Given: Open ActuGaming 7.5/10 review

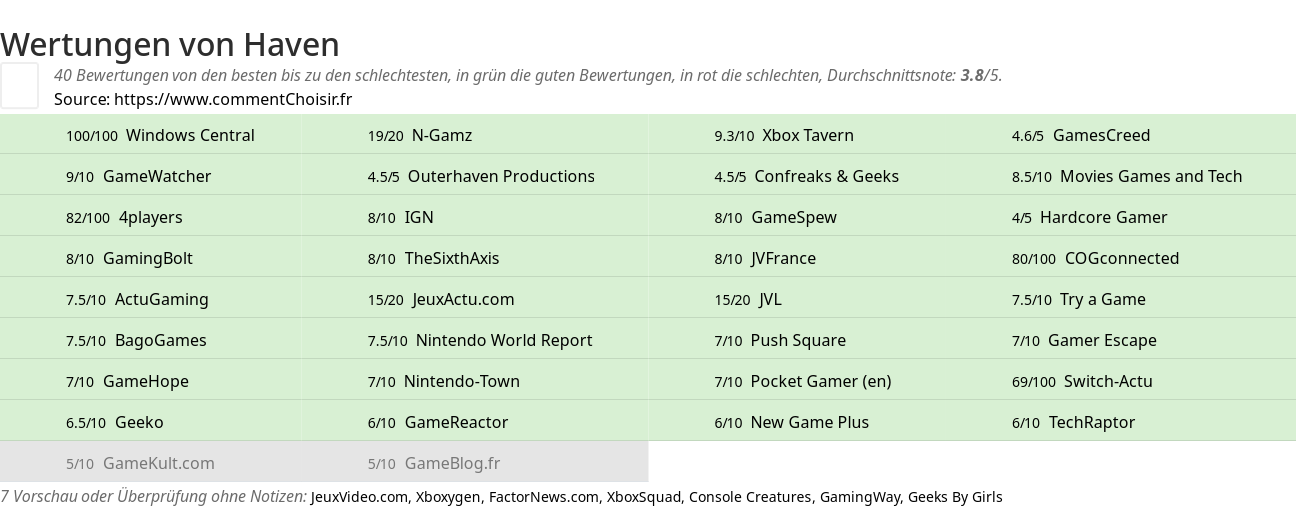Looking at the screenshot, I should 137,299.
